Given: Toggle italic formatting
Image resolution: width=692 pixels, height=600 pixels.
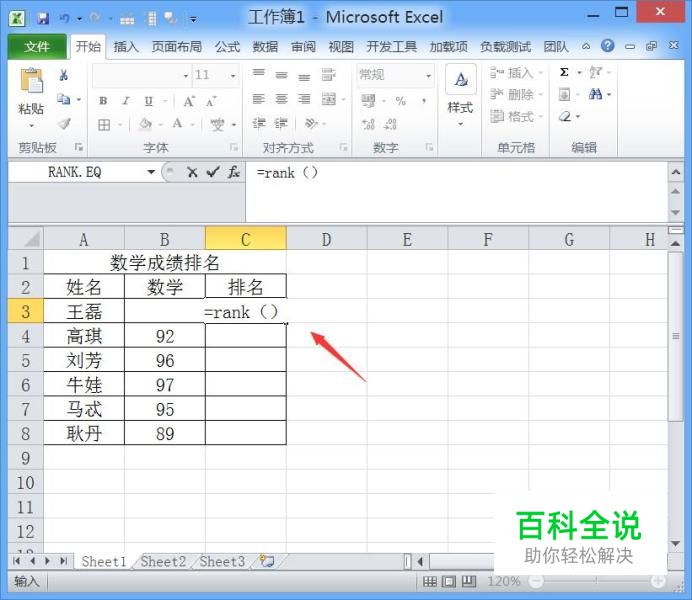Looking at the screenshot, I should (x=126, y=101).
